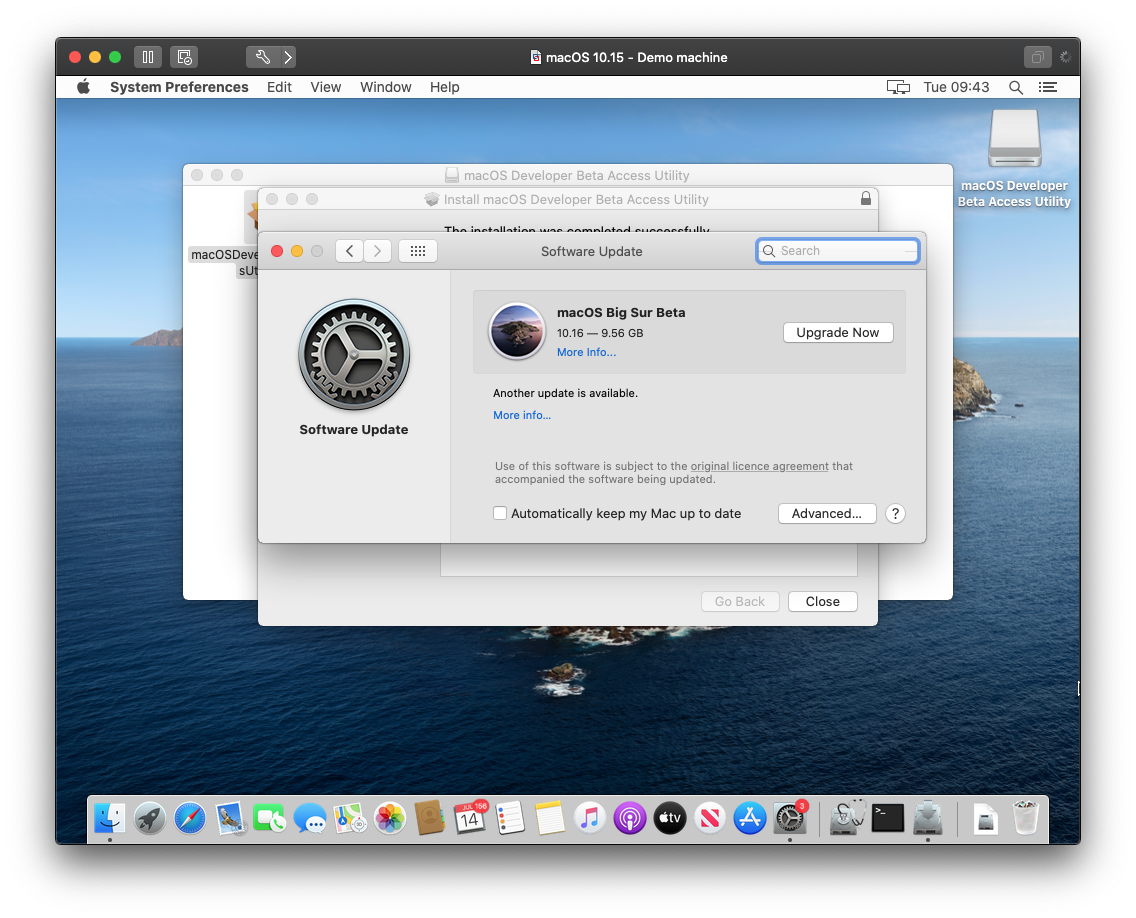Viewport: 1136px width, 918px height.
Task: Open the Window menu
Action: [385, 87]
